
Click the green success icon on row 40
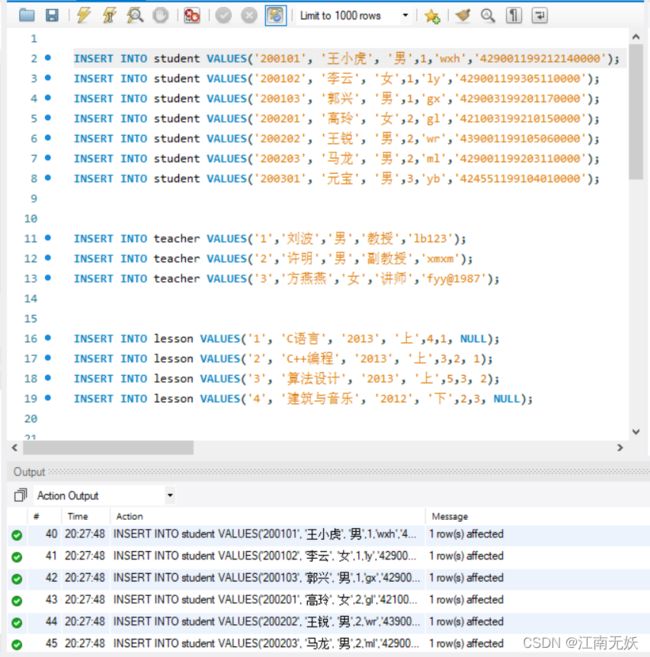[17, 535]
